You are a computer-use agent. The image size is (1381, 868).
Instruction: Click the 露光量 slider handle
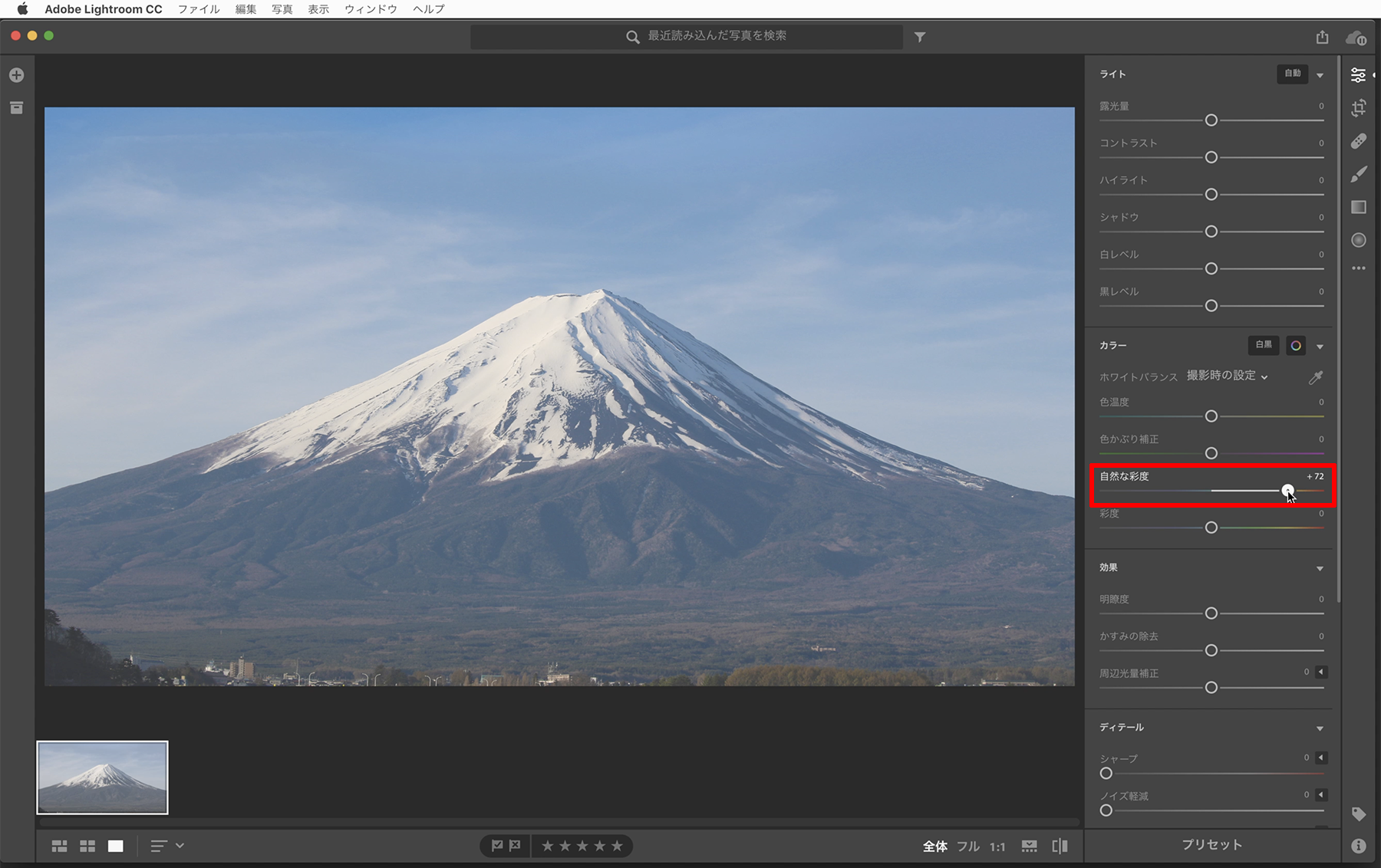coord(1211,120)
